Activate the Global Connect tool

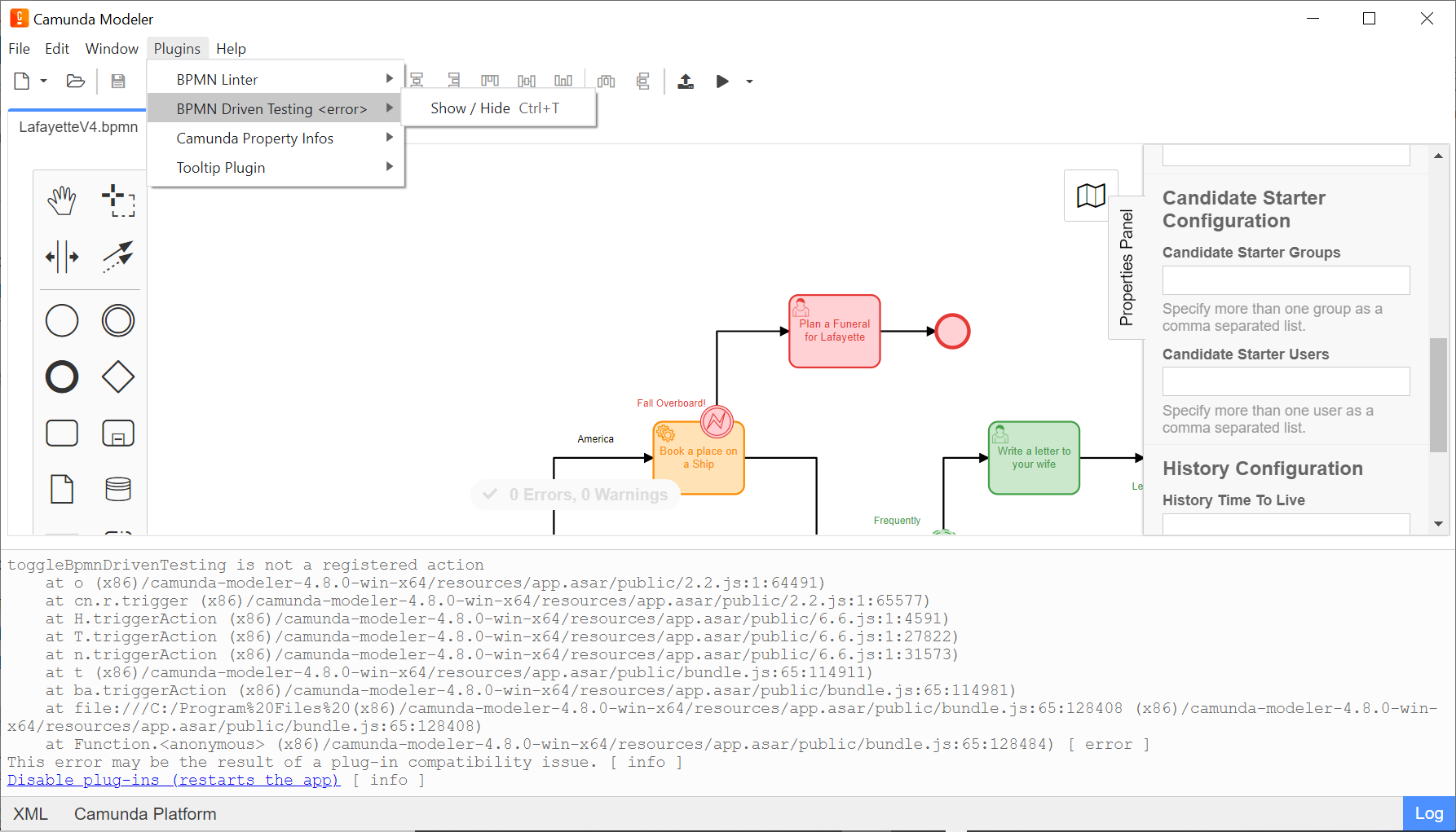(118, 257)
